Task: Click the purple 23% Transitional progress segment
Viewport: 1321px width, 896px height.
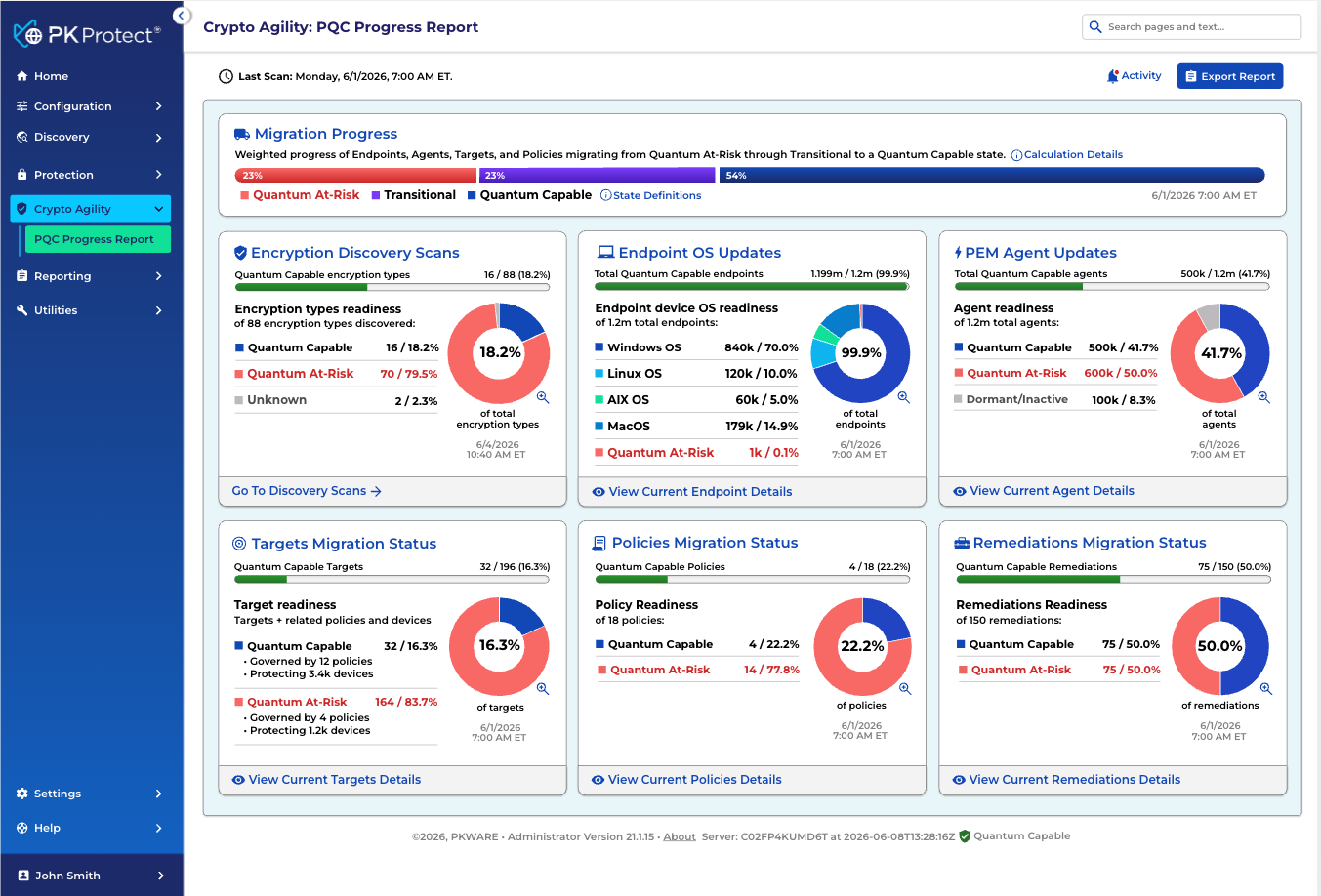Action: 597,176
